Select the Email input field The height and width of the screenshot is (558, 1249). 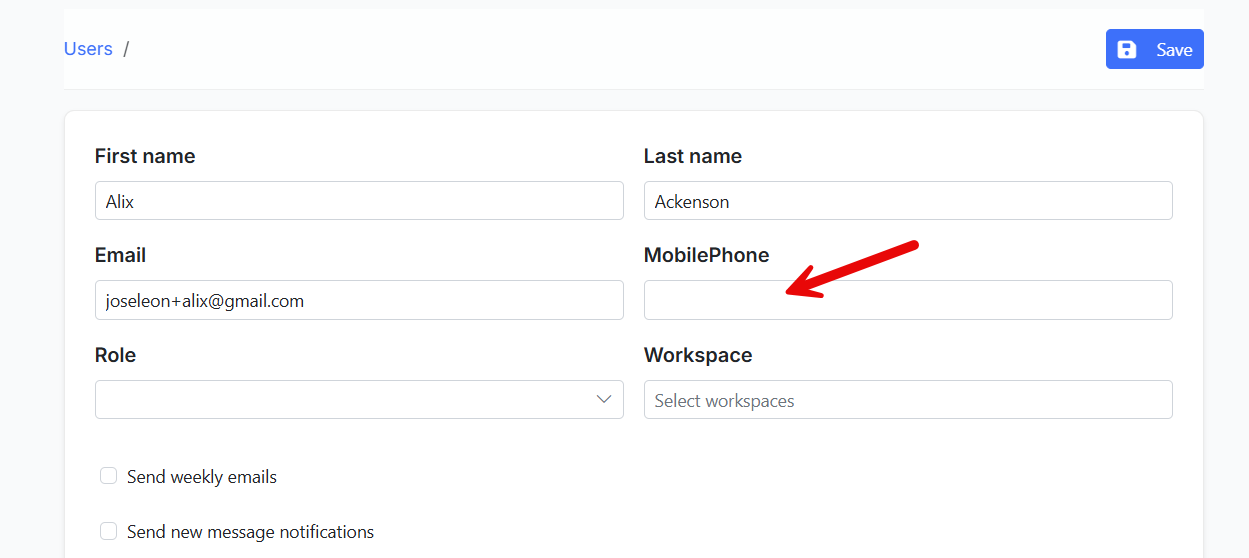(x=359, y=300)
